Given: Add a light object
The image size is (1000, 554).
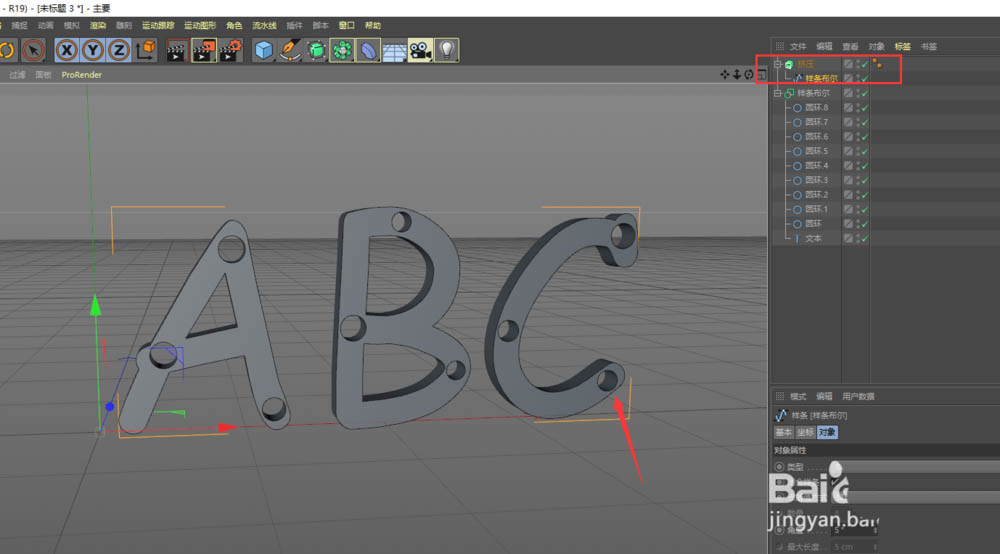Looking at the screenshot, I should click(446, 50).
